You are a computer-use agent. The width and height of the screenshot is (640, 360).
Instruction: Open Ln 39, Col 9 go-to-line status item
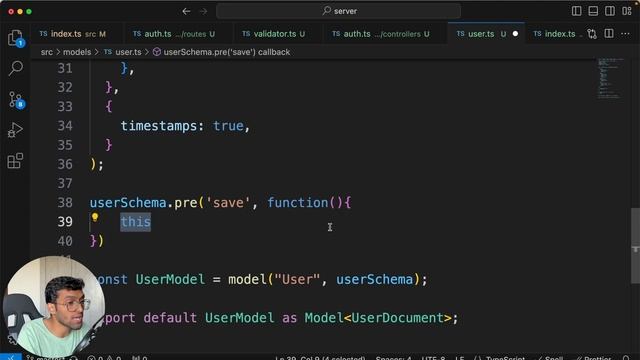click(320, 358)
